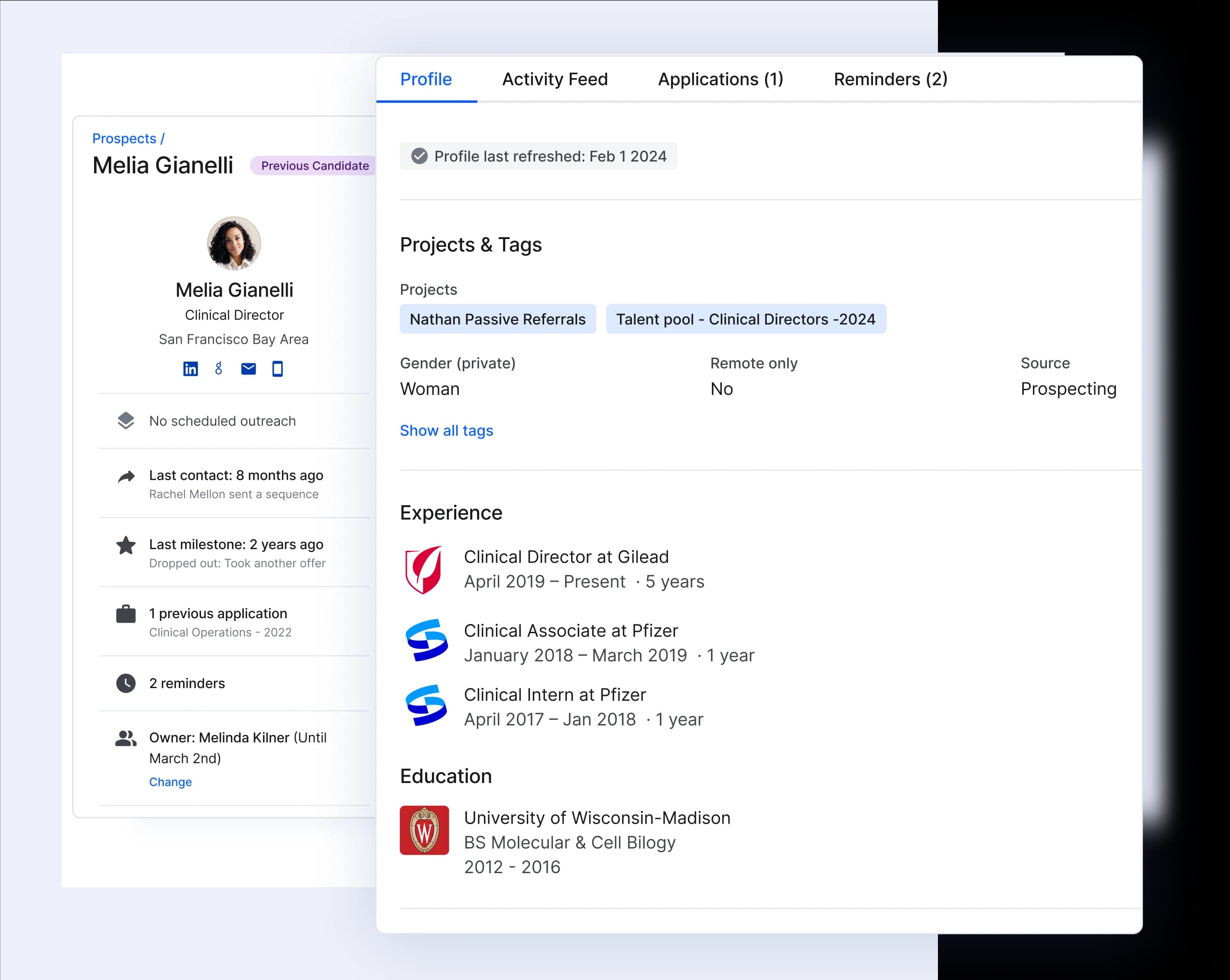Click the profile refreshed checkmark icon
This screenshot has width=1230, height=980.
[x=419, y=156]
